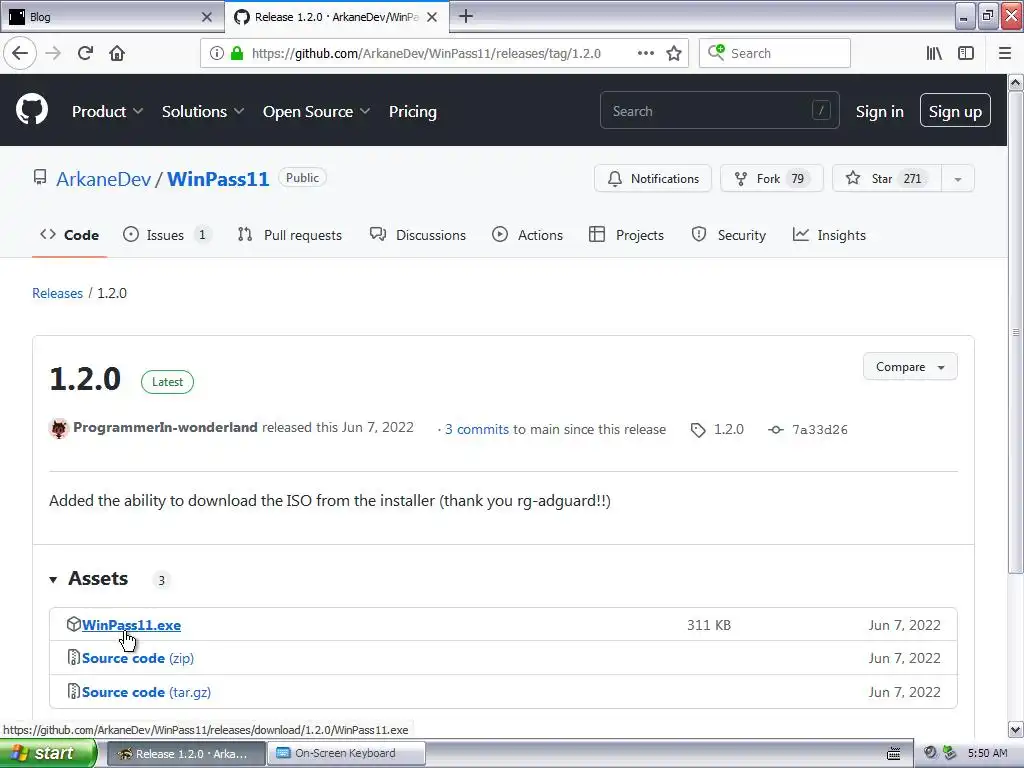Bookmark this page with the star icon
The height and width of the screenshot is (768, 1024).
(x=674, y=53)
